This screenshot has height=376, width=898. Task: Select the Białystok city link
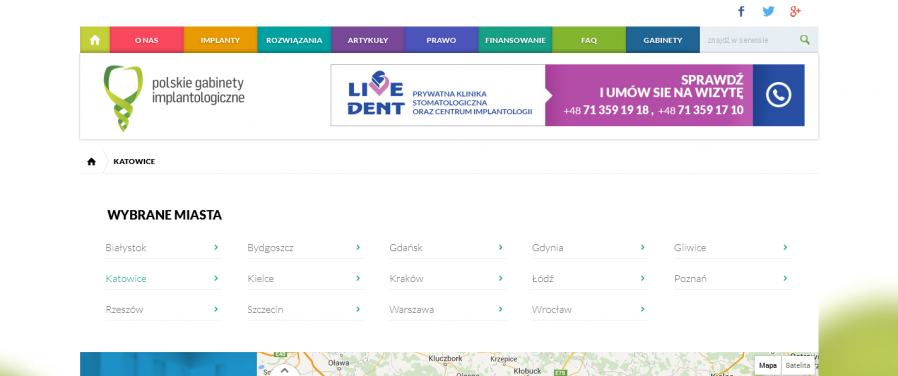pyautogui.click(x=126, y=248)
